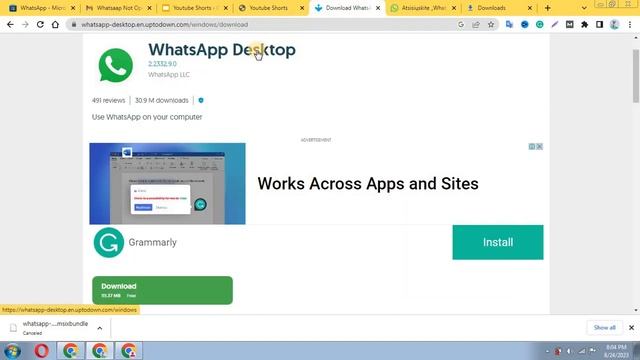This screenshot has height=360, width=640.
Task: Open the browser home page icon
Action: 55,24
